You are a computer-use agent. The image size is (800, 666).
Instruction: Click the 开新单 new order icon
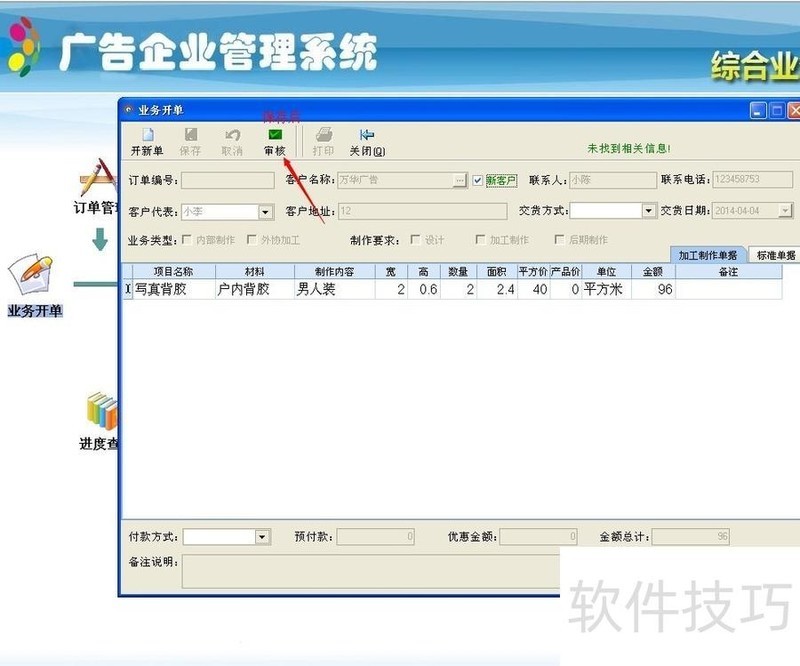(x=147, y=135)
